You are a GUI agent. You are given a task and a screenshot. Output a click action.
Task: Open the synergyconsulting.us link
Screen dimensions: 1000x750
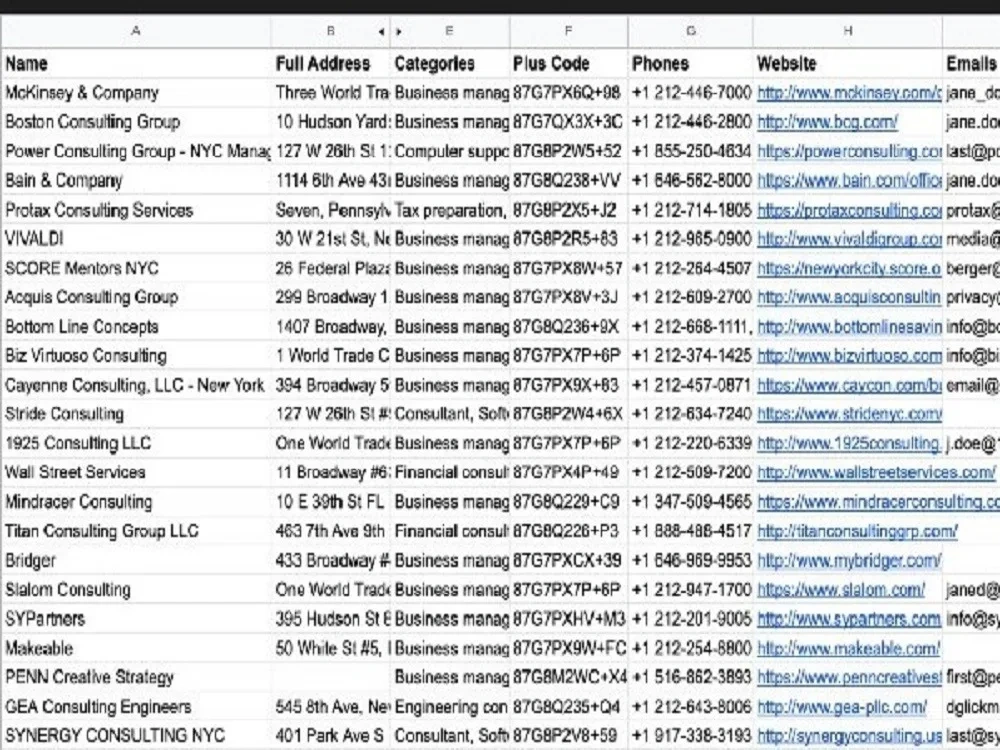(849, 736)
